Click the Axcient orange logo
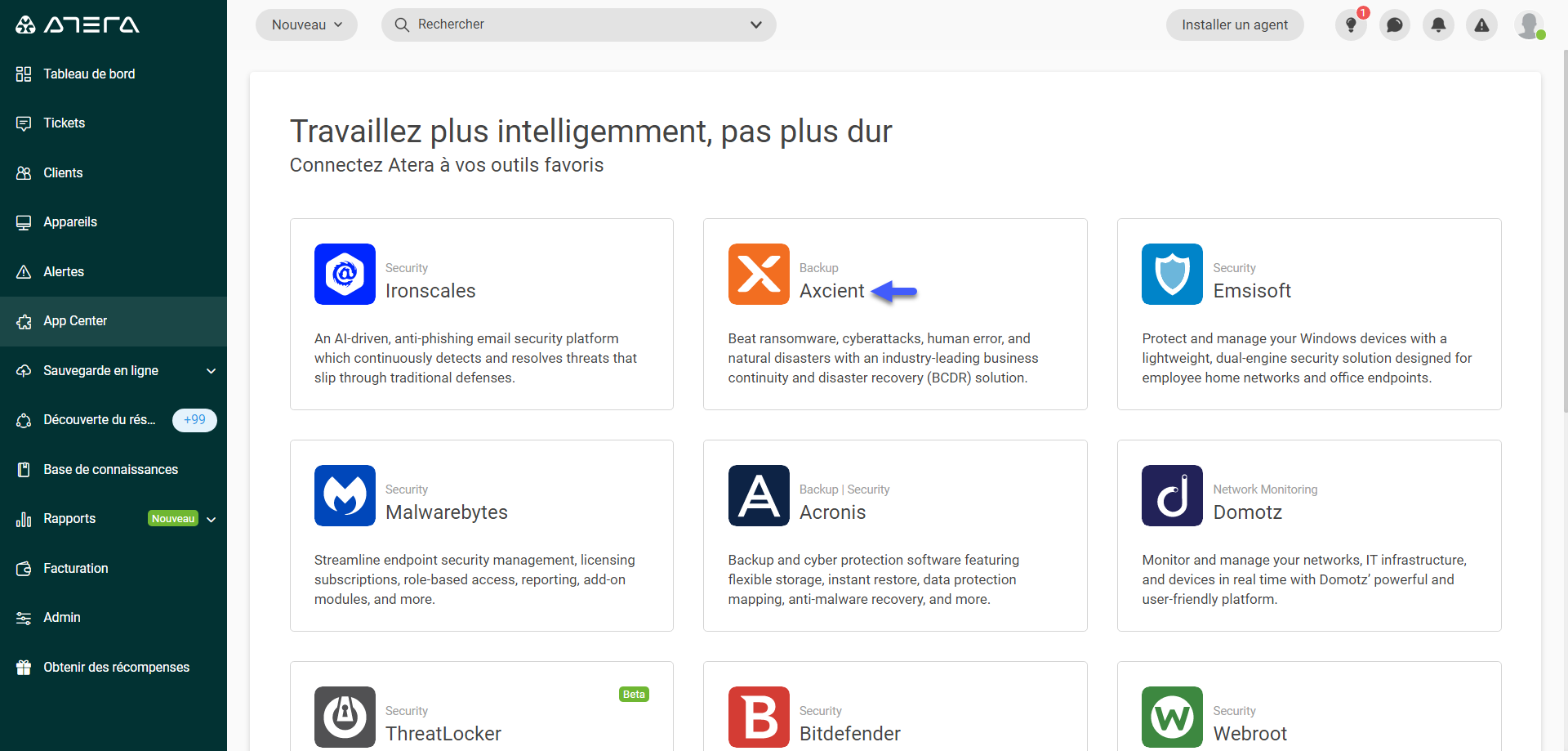Screen dimensions: 1568x751 click(759, 274)
